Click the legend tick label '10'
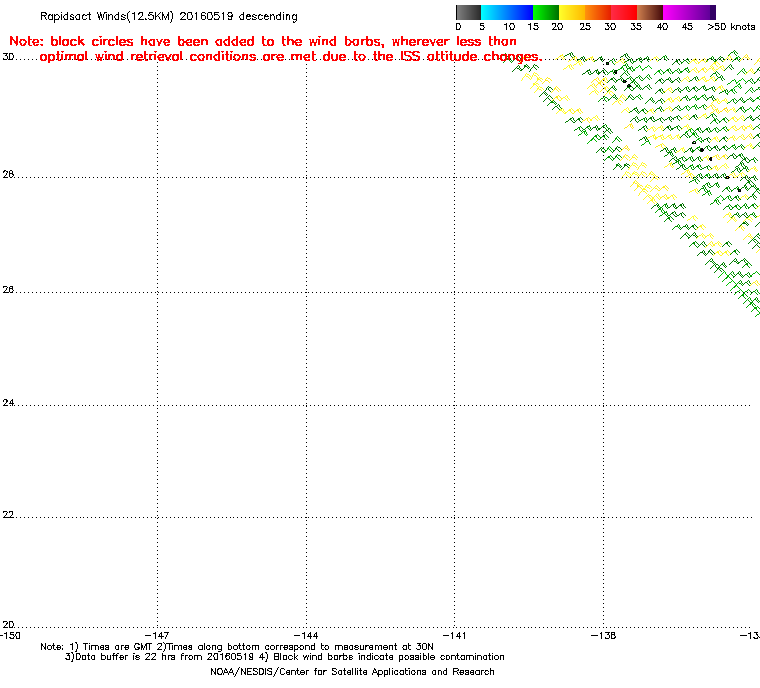 click(509, 27)
